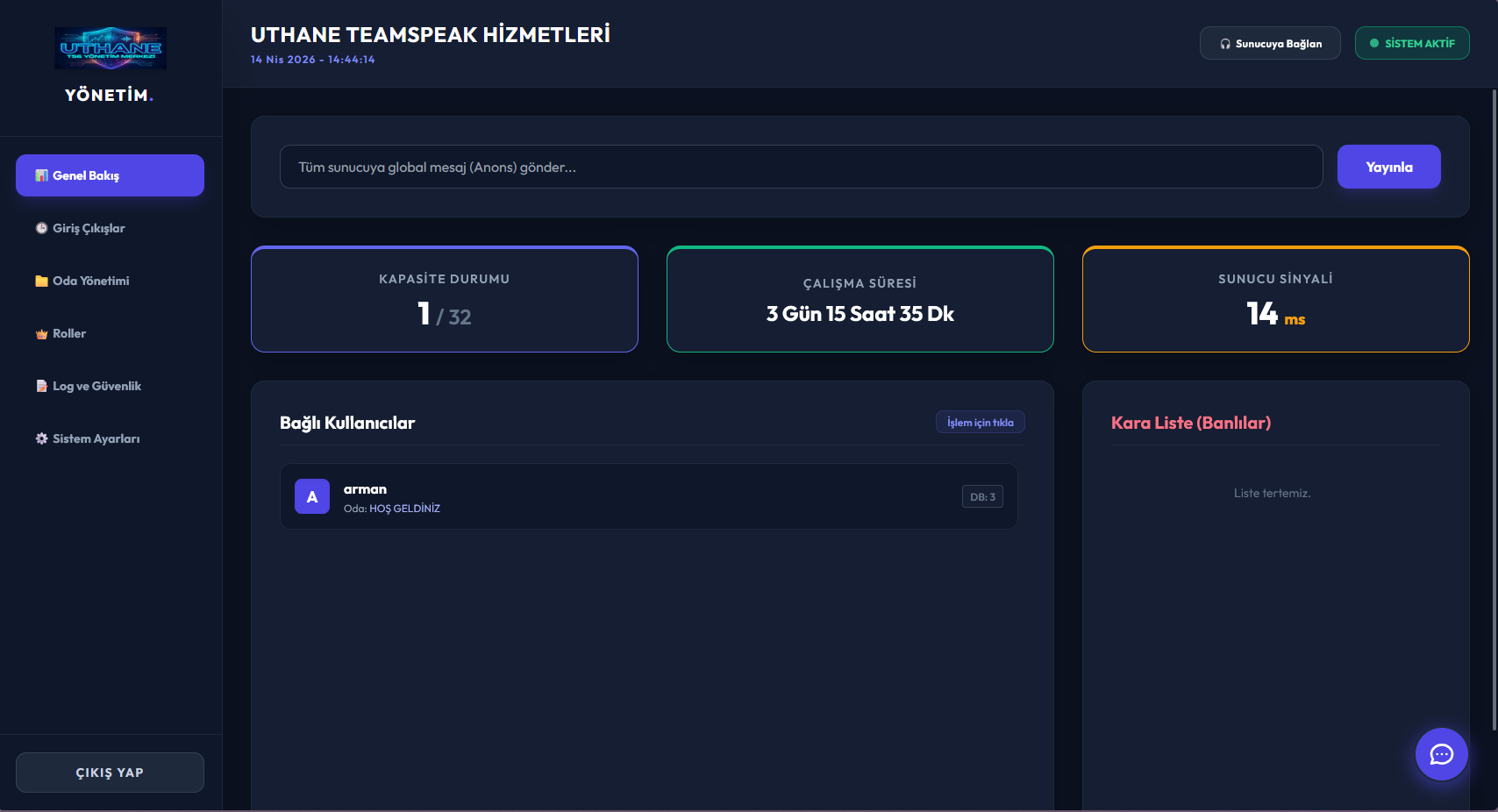1498x812 pixels.
Task: Go to Oda Yönetimi section
Action: tap(110, 281)
